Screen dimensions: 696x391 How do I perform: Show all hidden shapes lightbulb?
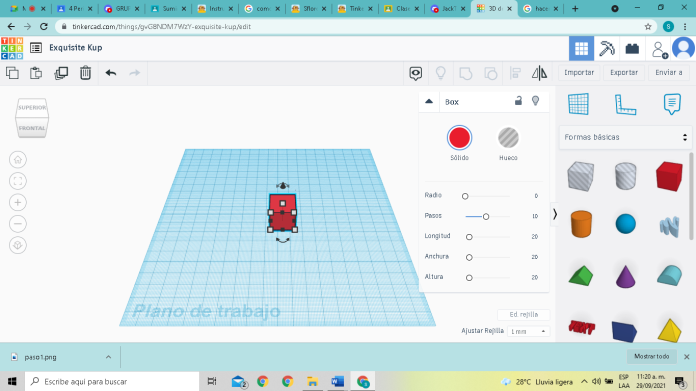(x=440, y=73)
